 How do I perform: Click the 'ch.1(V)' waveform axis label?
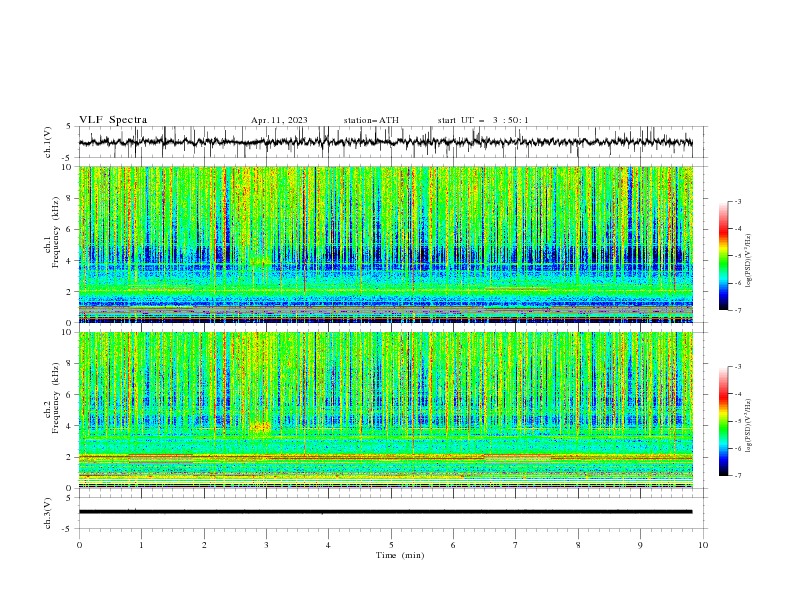(x=48, y=142)
